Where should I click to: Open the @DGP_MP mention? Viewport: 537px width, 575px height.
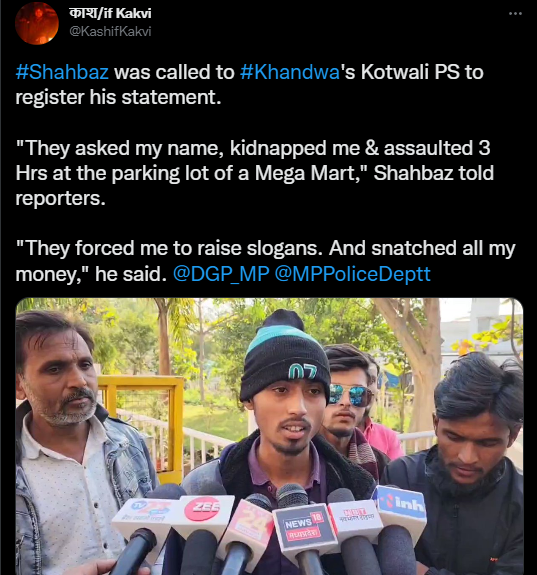coord(221,274)
